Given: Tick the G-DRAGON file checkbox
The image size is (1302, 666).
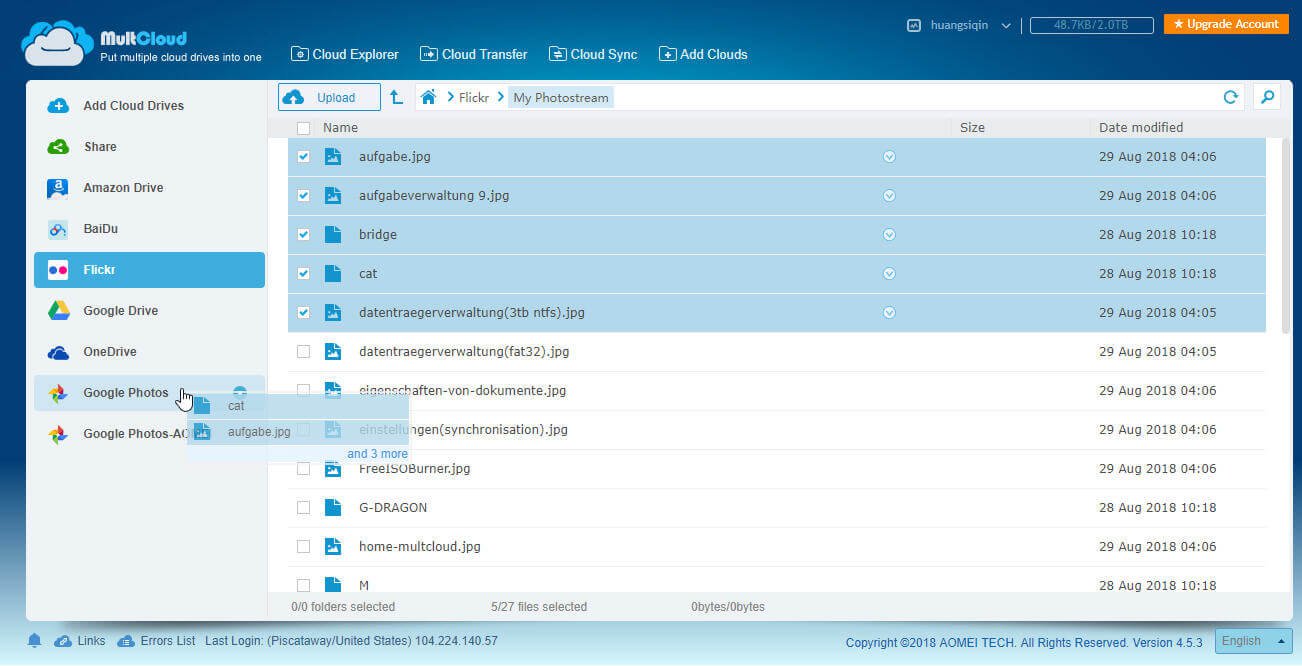Looking at the screenshot, I should click(303, 508).
